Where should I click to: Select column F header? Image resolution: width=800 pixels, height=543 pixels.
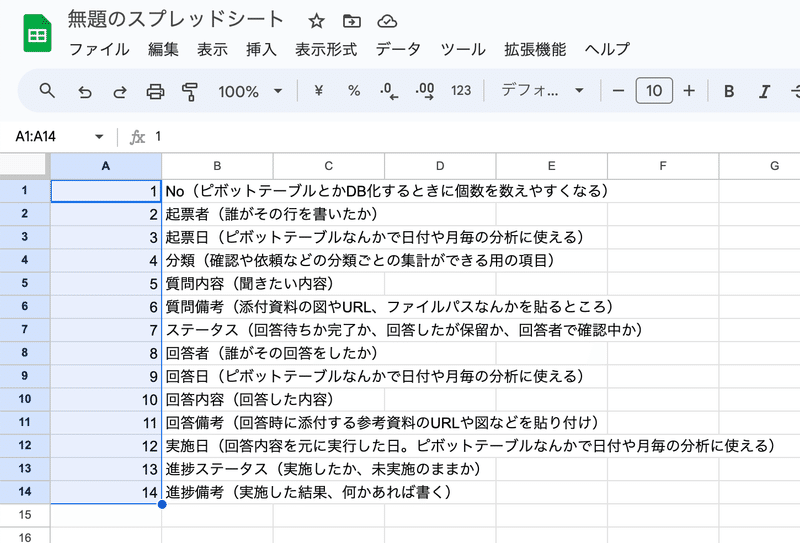click(663, 166)
